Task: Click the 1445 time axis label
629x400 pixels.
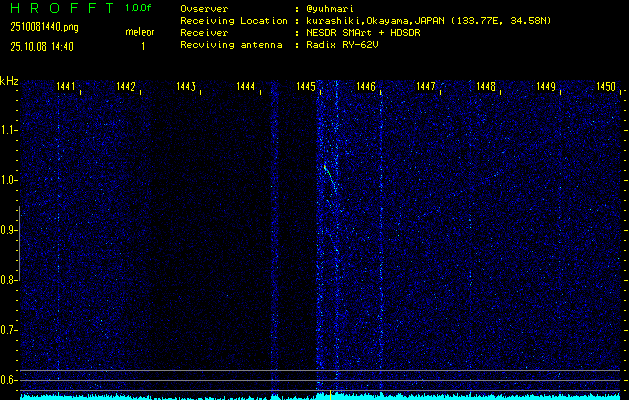Action: coord(306,86)
